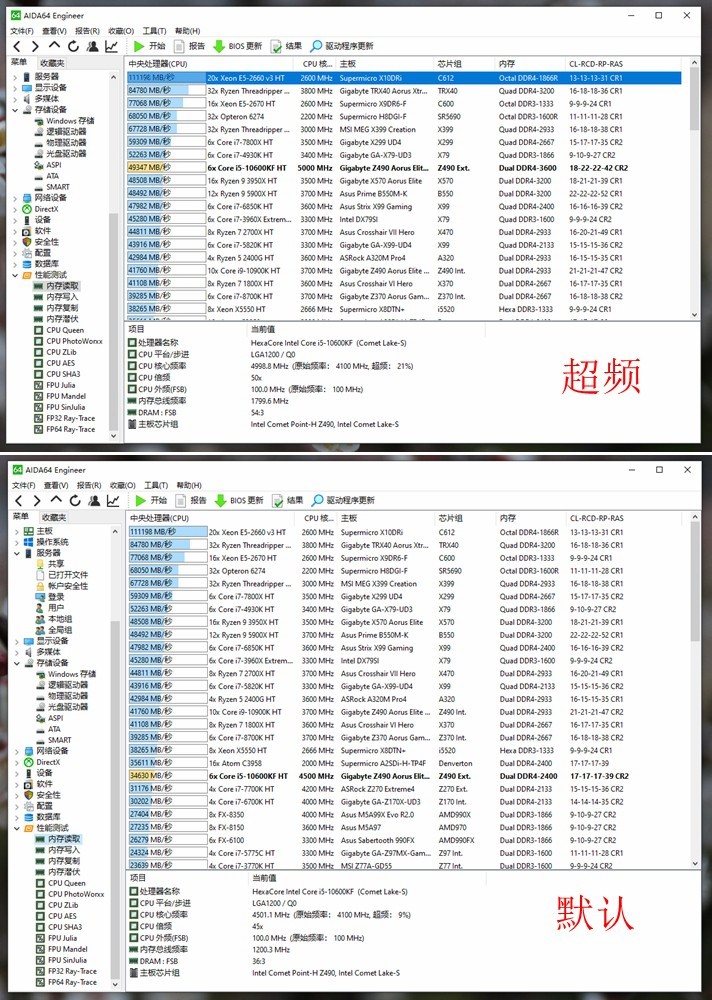Viewport: 712px width, 1000px height.
Task: Click the 默认 window result list scroll-down arrow
Action: (x=695, y=863)
